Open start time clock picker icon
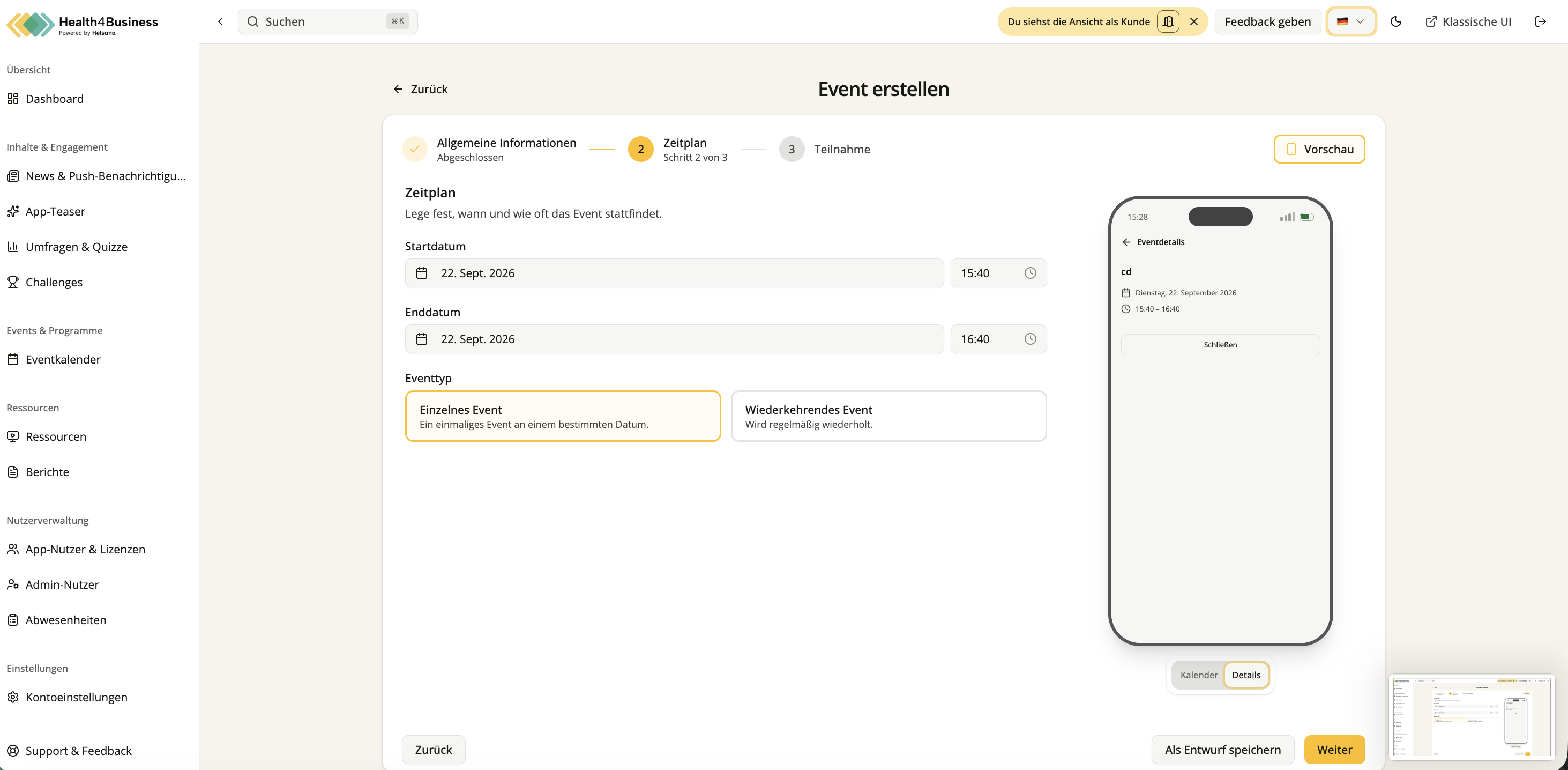The width and height of the screenshot is (1568, 770). coord(1030,273)
